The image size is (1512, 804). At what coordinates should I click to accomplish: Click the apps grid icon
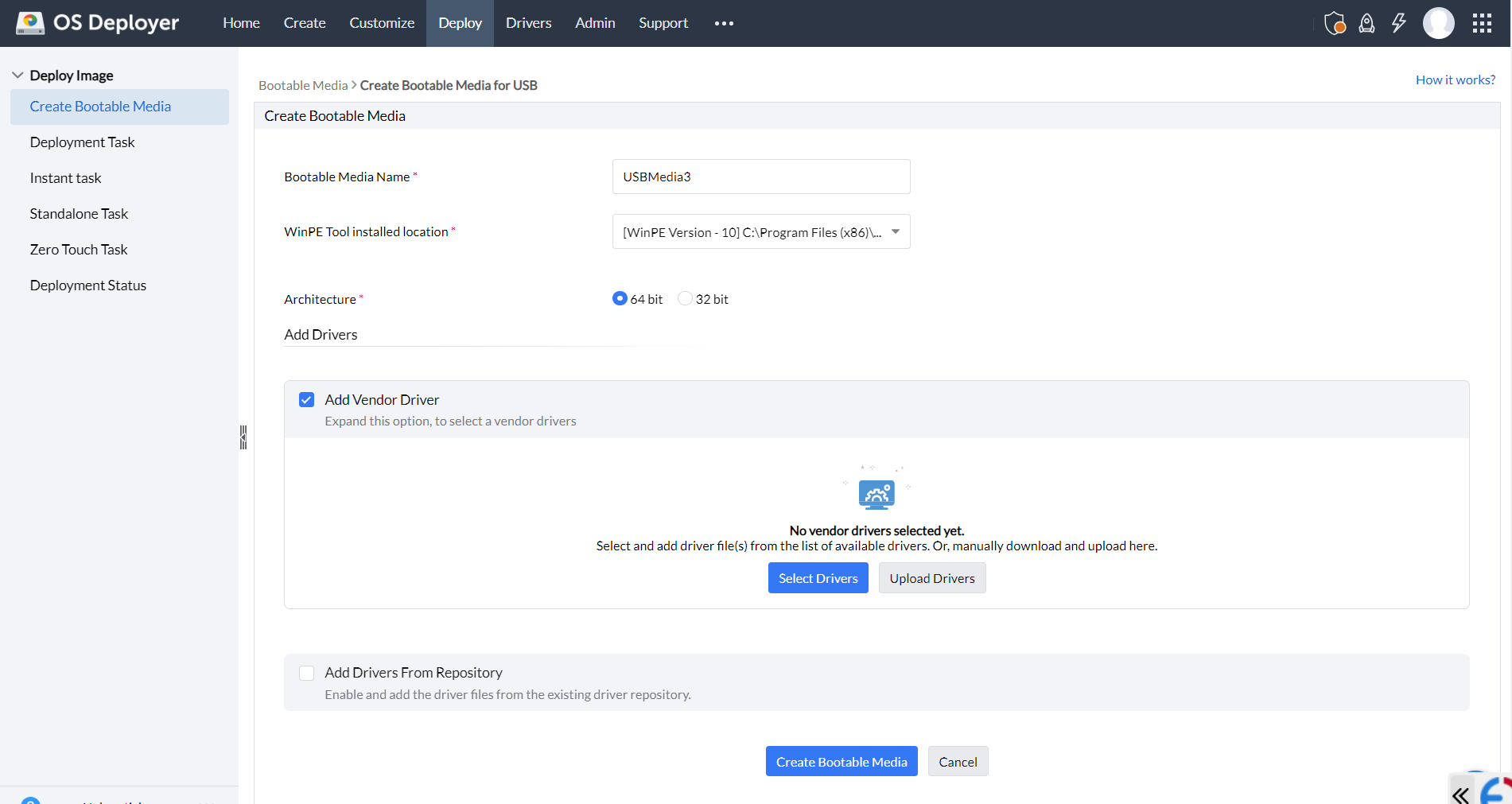click(1481, 23)
